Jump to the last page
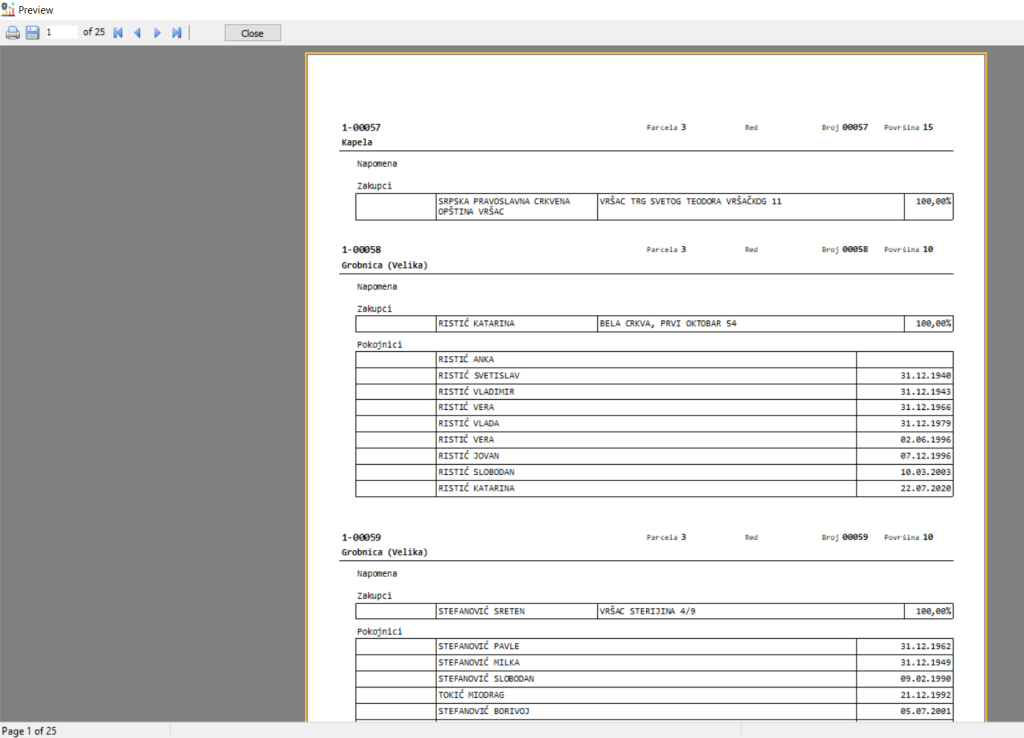Viewport: 1024px width, 738px height. point(177,33)
